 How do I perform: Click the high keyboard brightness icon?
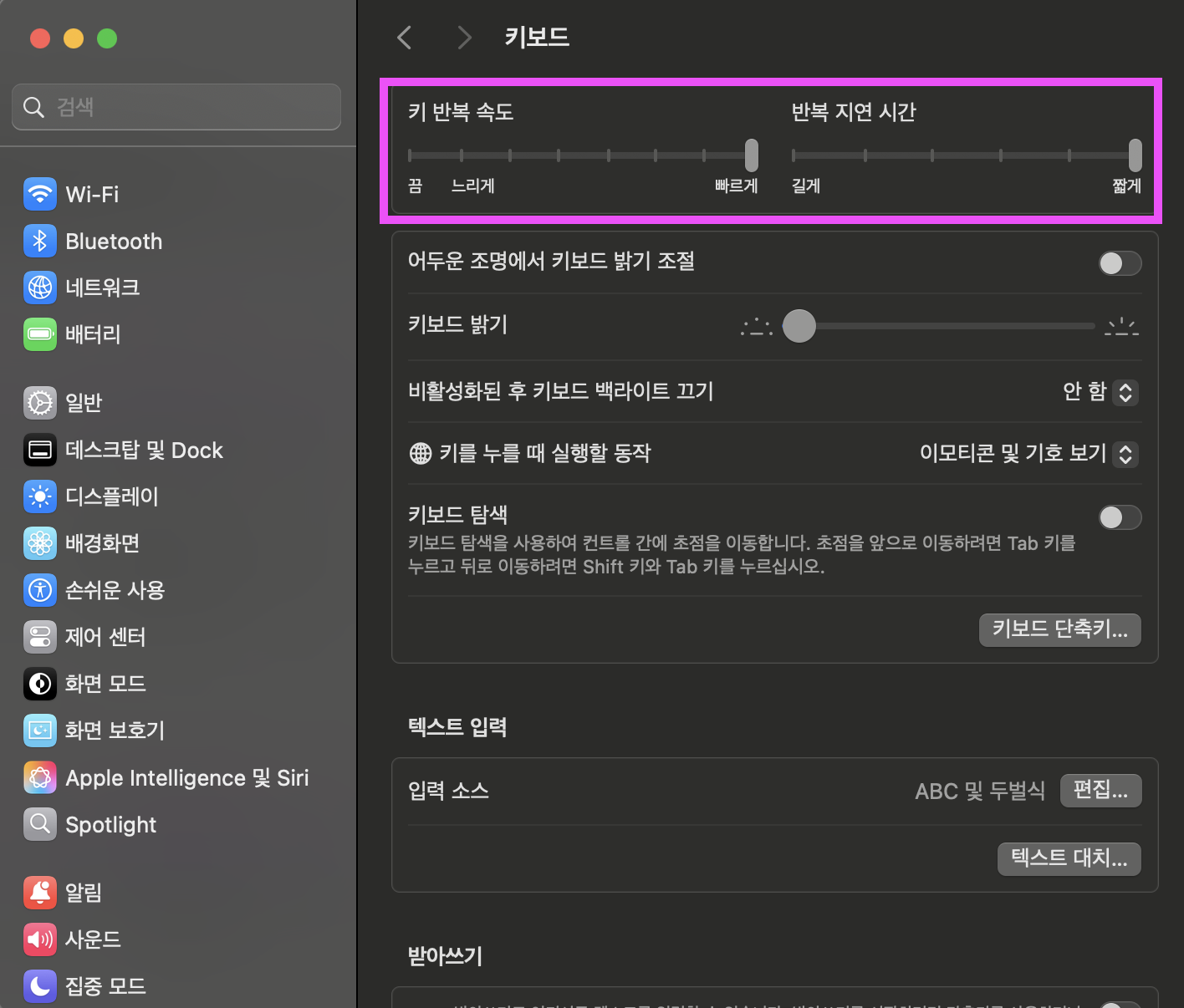pyautogui.click(x=1122, y=326)
